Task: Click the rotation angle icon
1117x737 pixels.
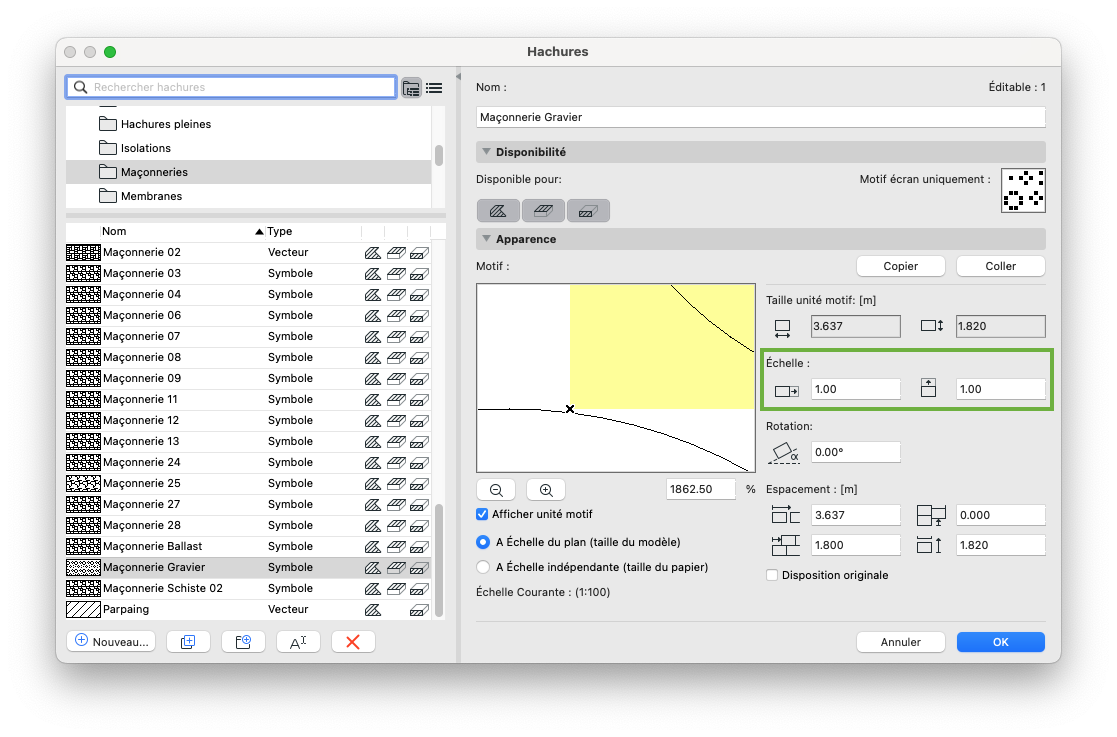Action: click(784, 453)
